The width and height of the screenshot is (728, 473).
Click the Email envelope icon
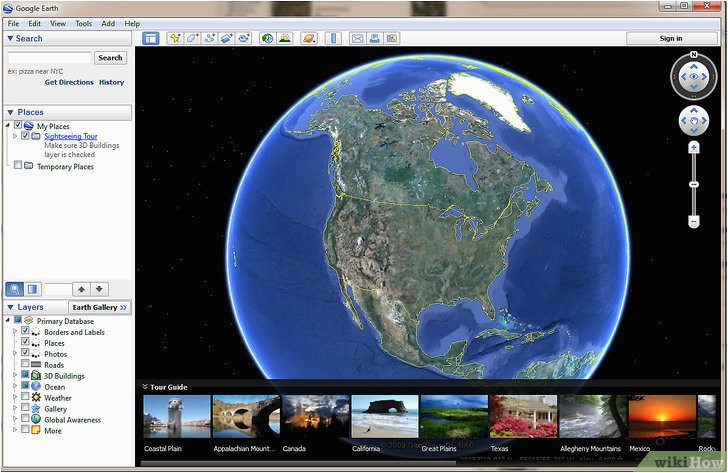coord(357,39)
